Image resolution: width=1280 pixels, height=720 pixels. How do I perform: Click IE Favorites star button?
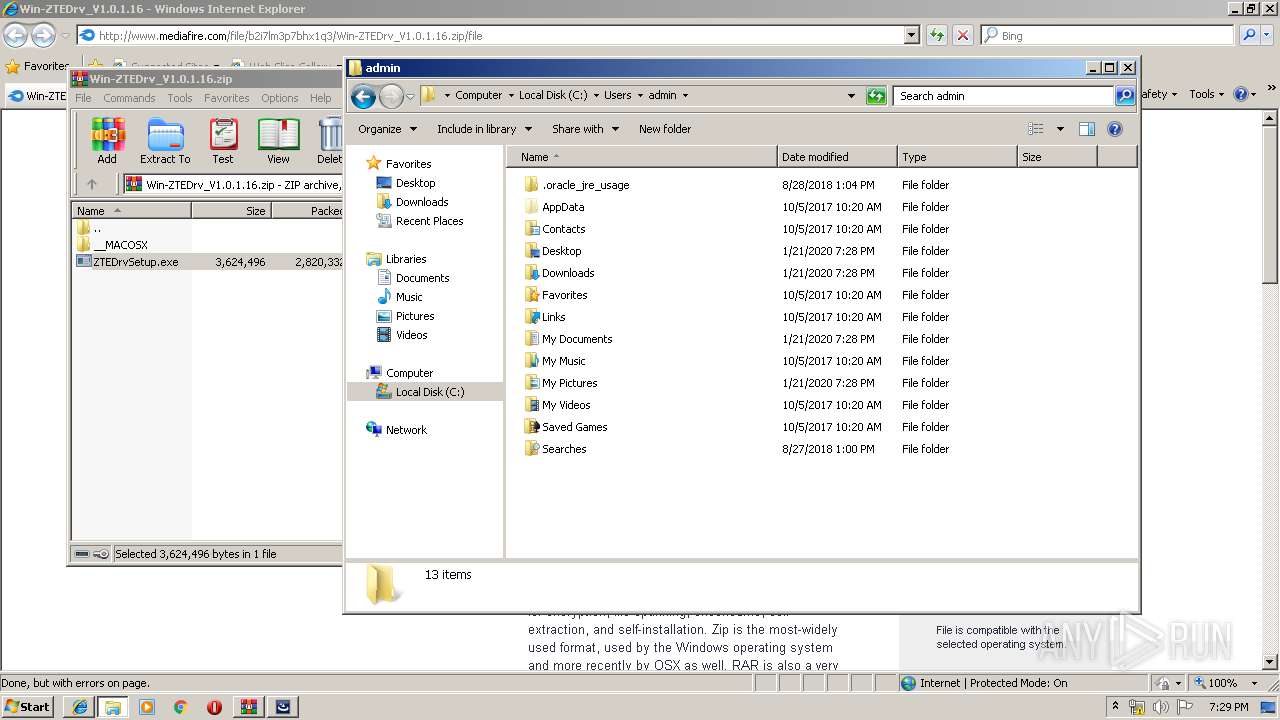37,66
